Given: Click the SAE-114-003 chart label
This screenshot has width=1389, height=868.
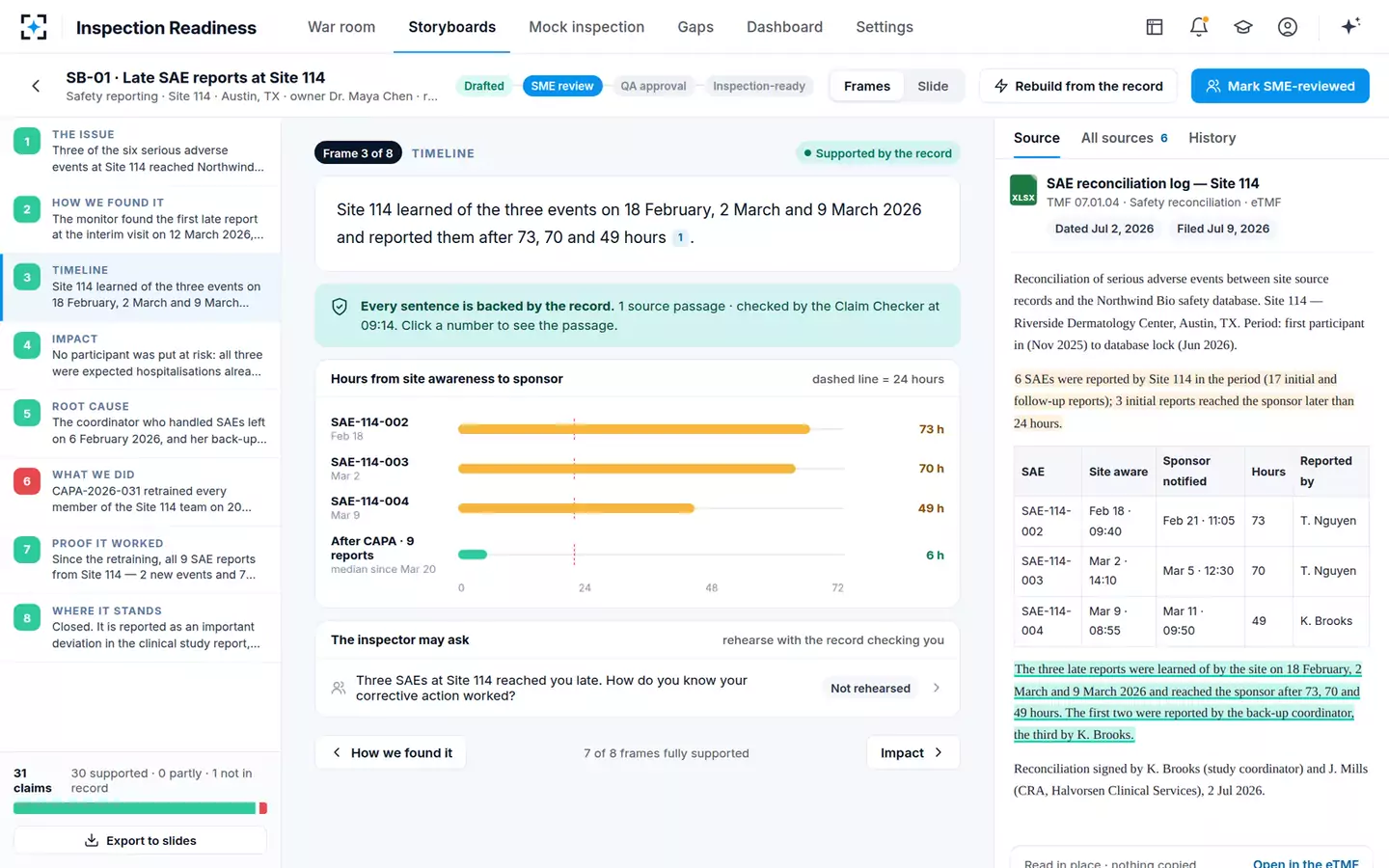Looking at the screenshot, I should pos(369,462).
